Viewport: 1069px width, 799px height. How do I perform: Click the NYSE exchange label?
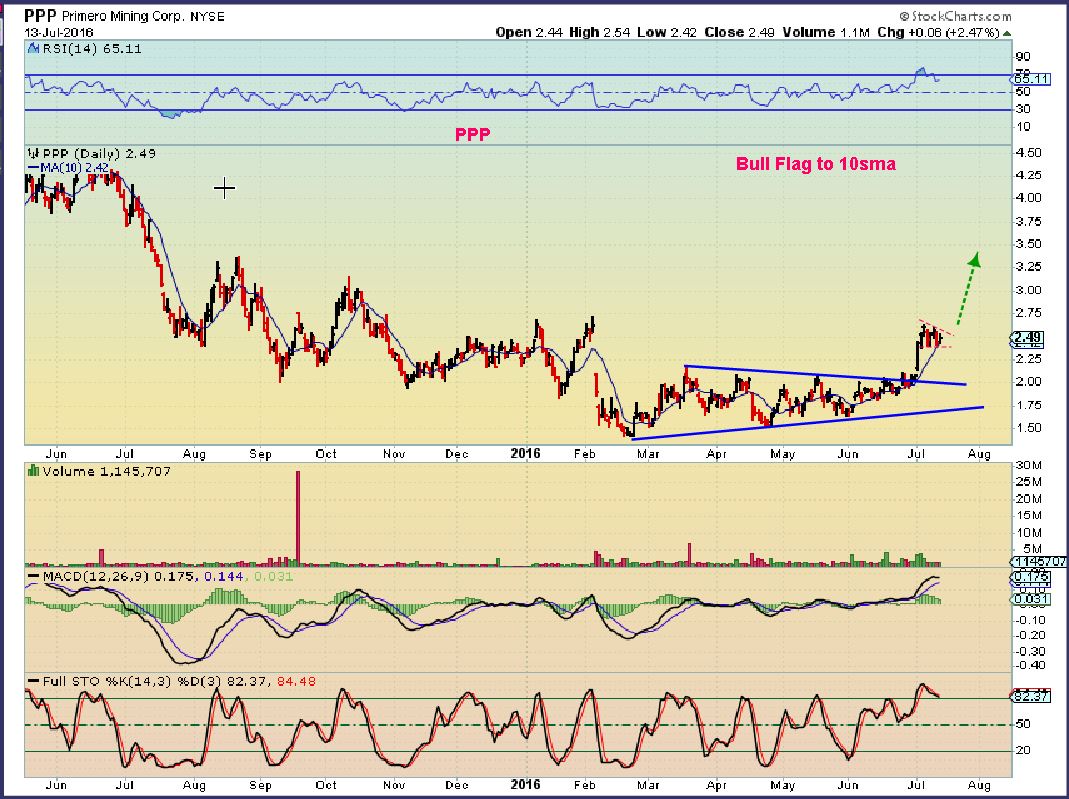[207, 16]
